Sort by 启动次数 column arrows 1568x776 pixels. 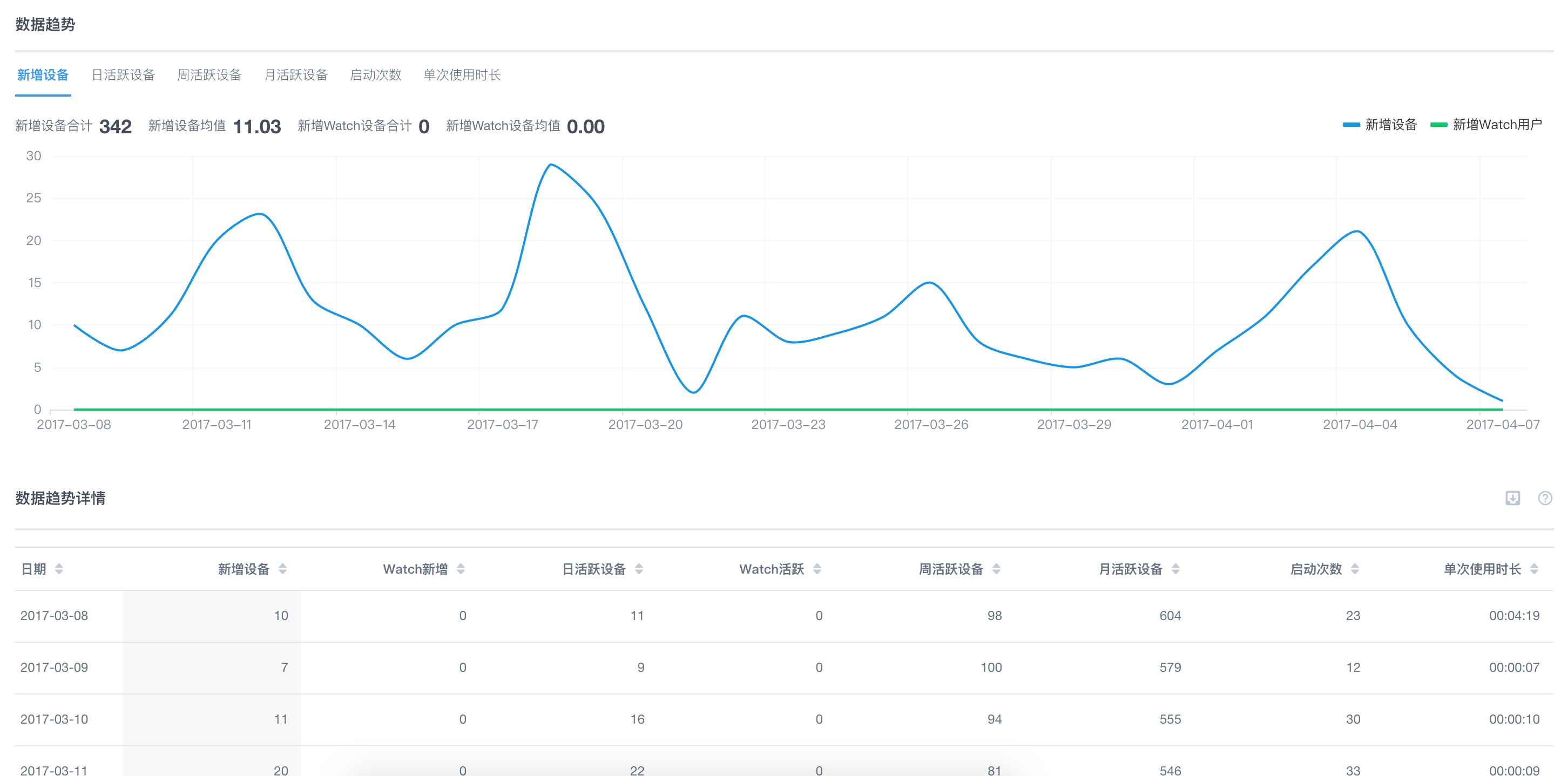pos(1355,569)
